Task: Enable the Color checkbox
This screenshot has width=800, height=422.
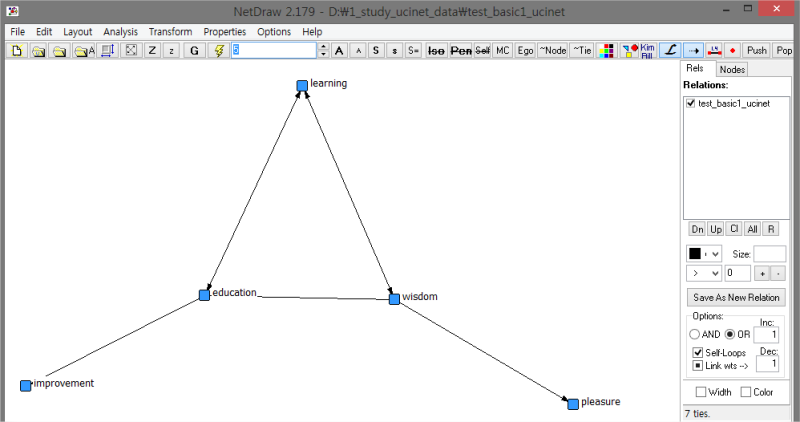Action: (x=746, y=392)
